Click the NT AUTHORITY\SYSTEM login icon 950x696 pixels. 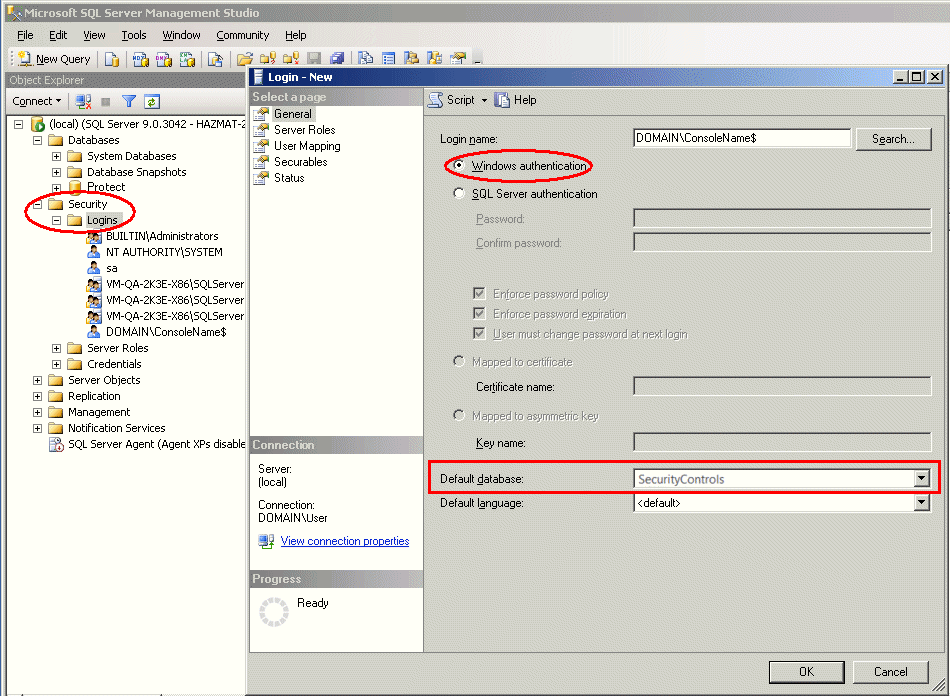click(94, 252)
